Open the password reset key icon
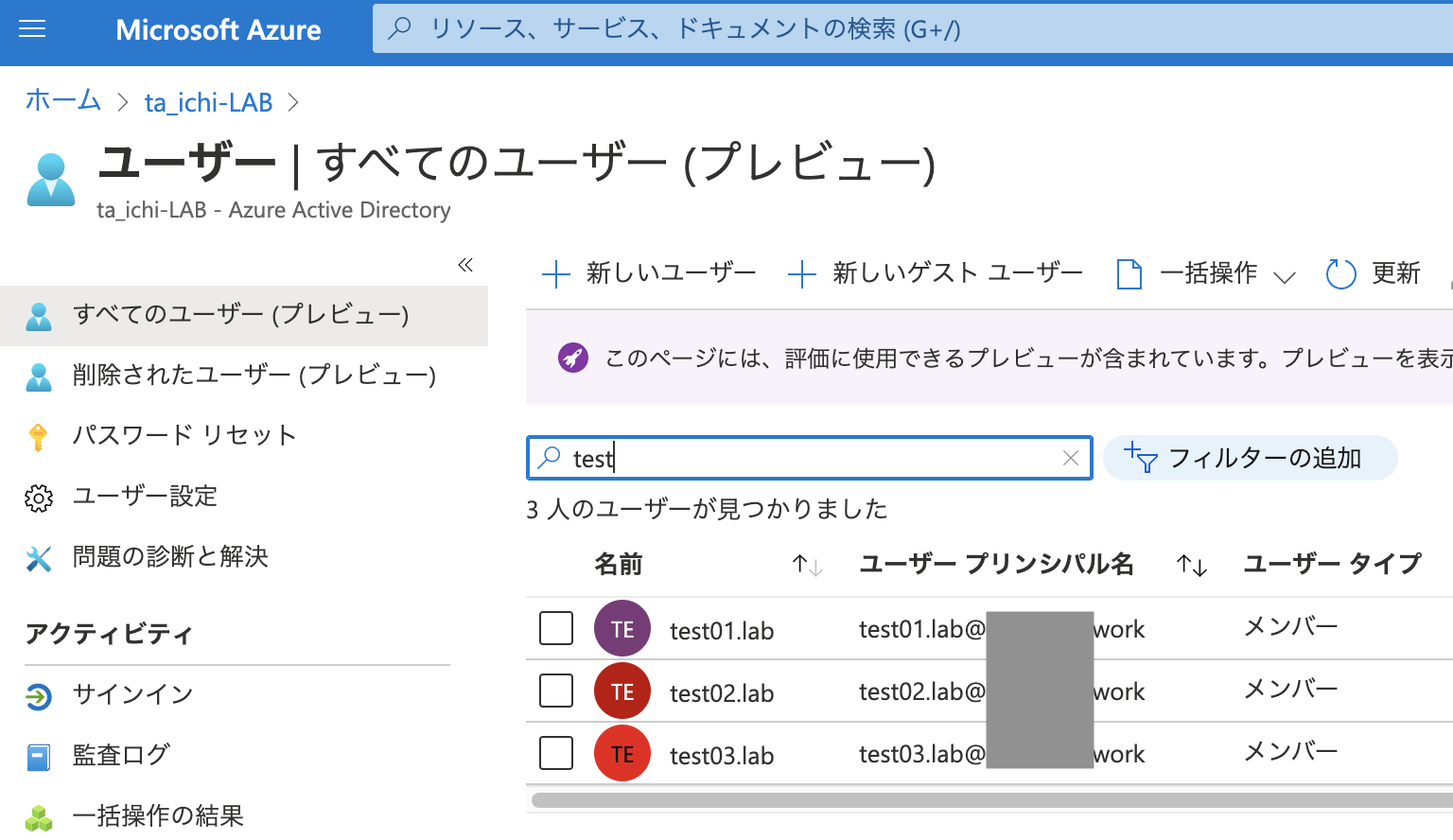The image size is (1453, 840). point(39,435)
